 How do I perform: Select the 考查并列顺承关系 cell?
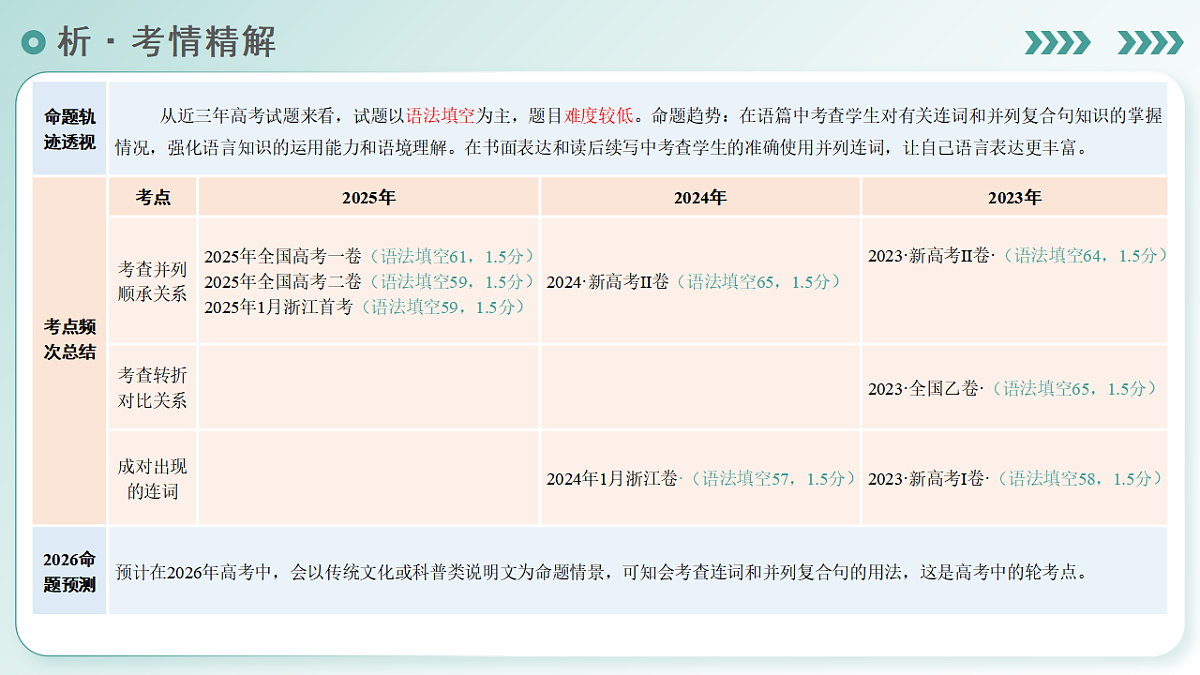pos(153,281)
